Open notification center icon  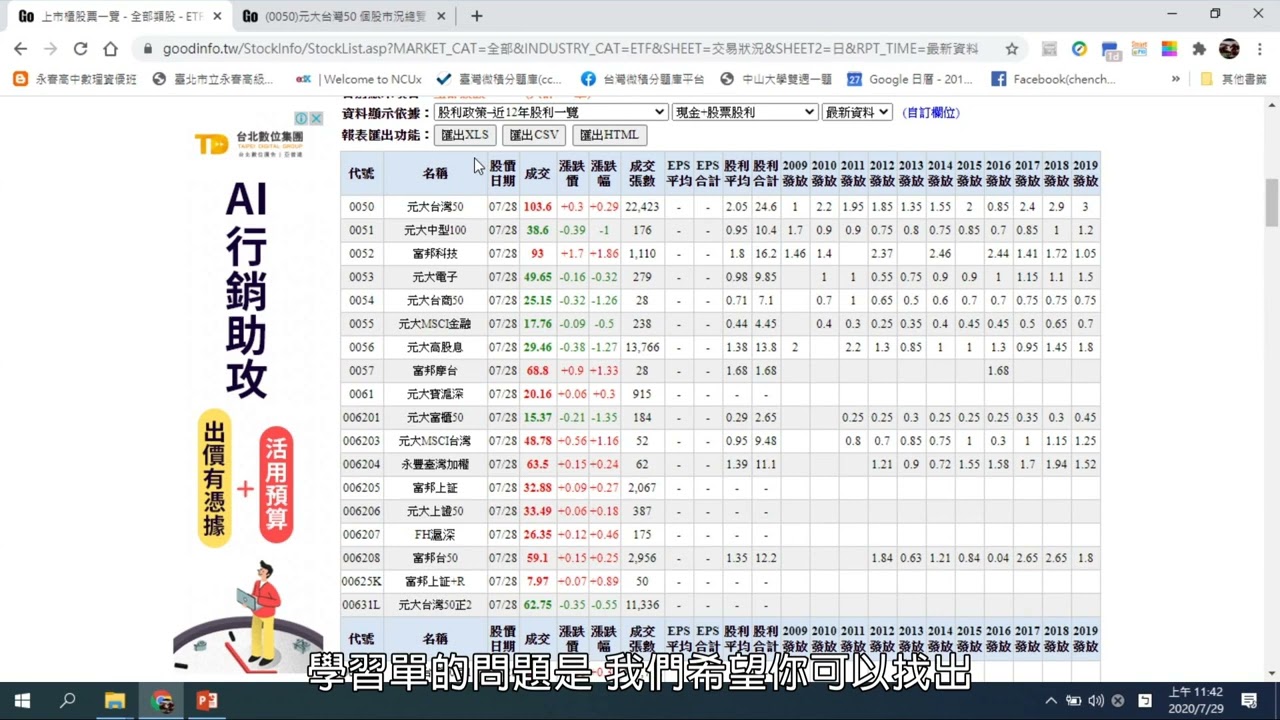(x=1249, y=701)
